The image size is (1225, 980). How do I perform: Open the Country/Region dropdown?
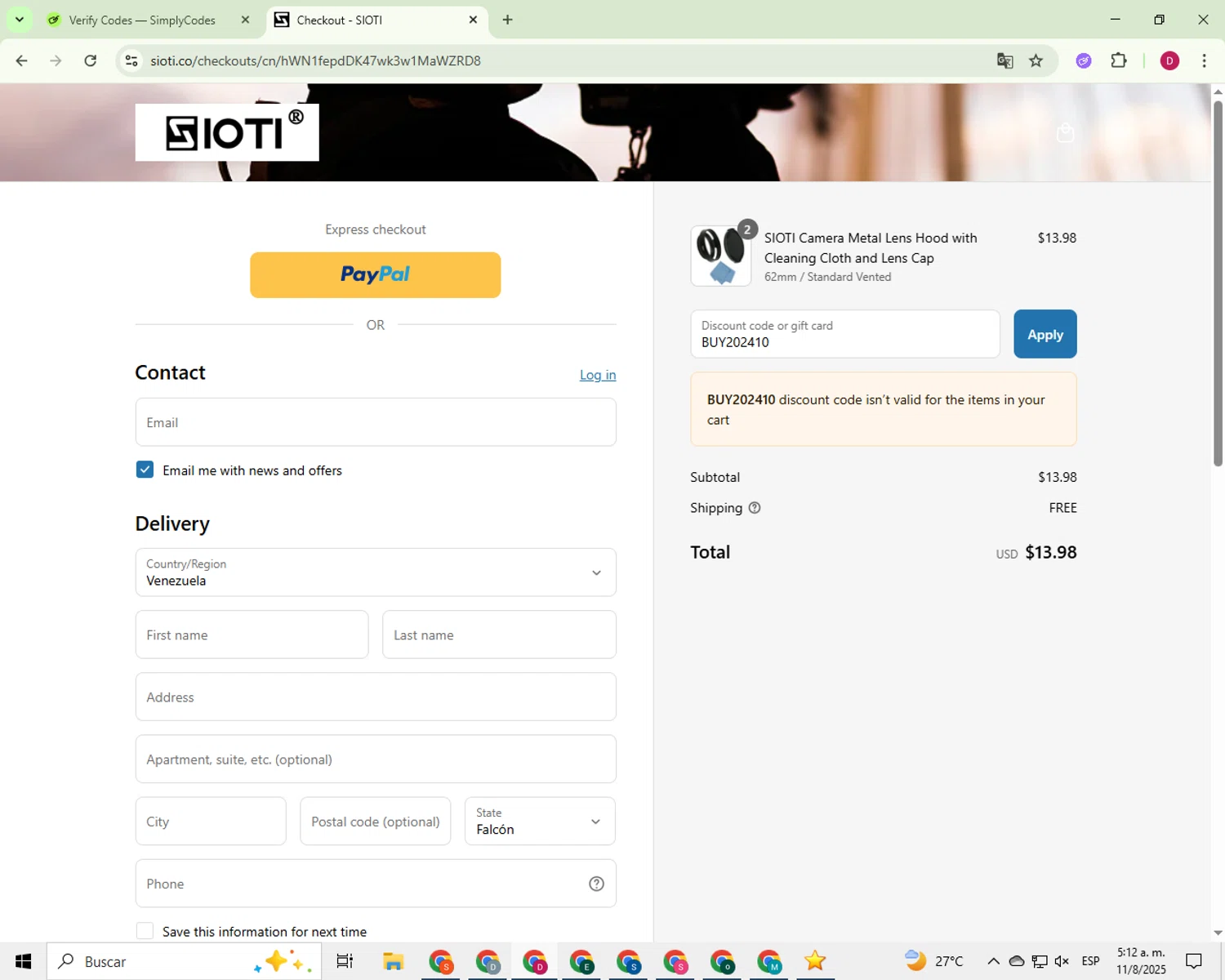pos(376,572)
